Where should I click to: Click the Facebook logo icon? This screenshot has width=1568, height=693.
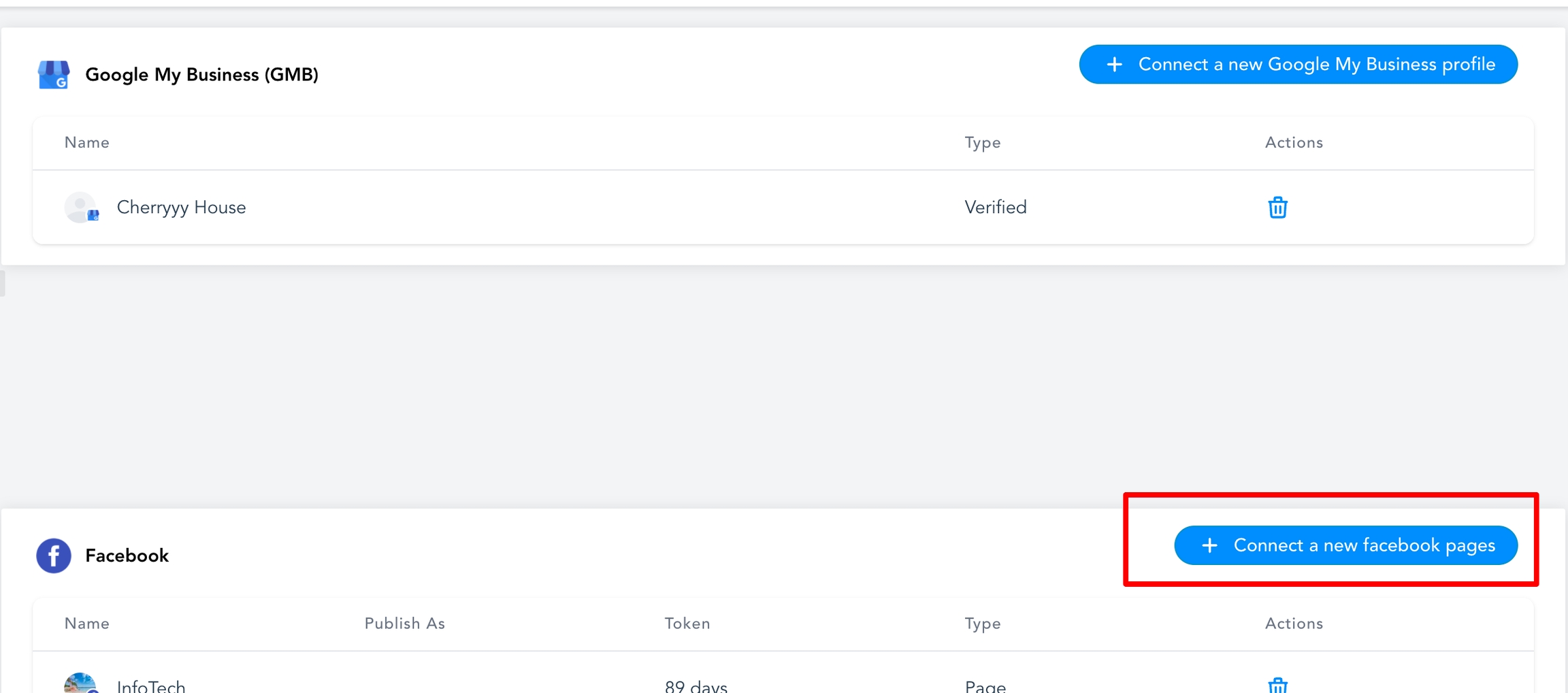click(53, 555)
